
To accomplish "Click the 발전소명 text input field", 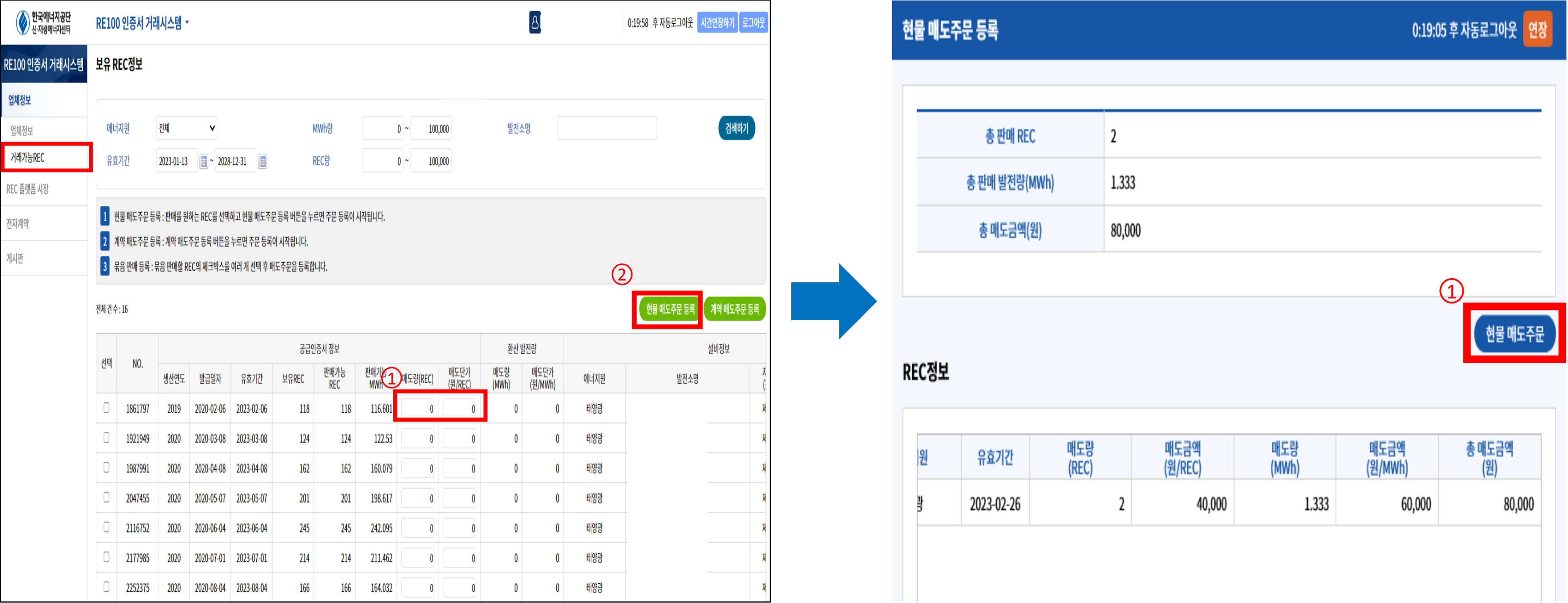I will [x=606, y=128].
